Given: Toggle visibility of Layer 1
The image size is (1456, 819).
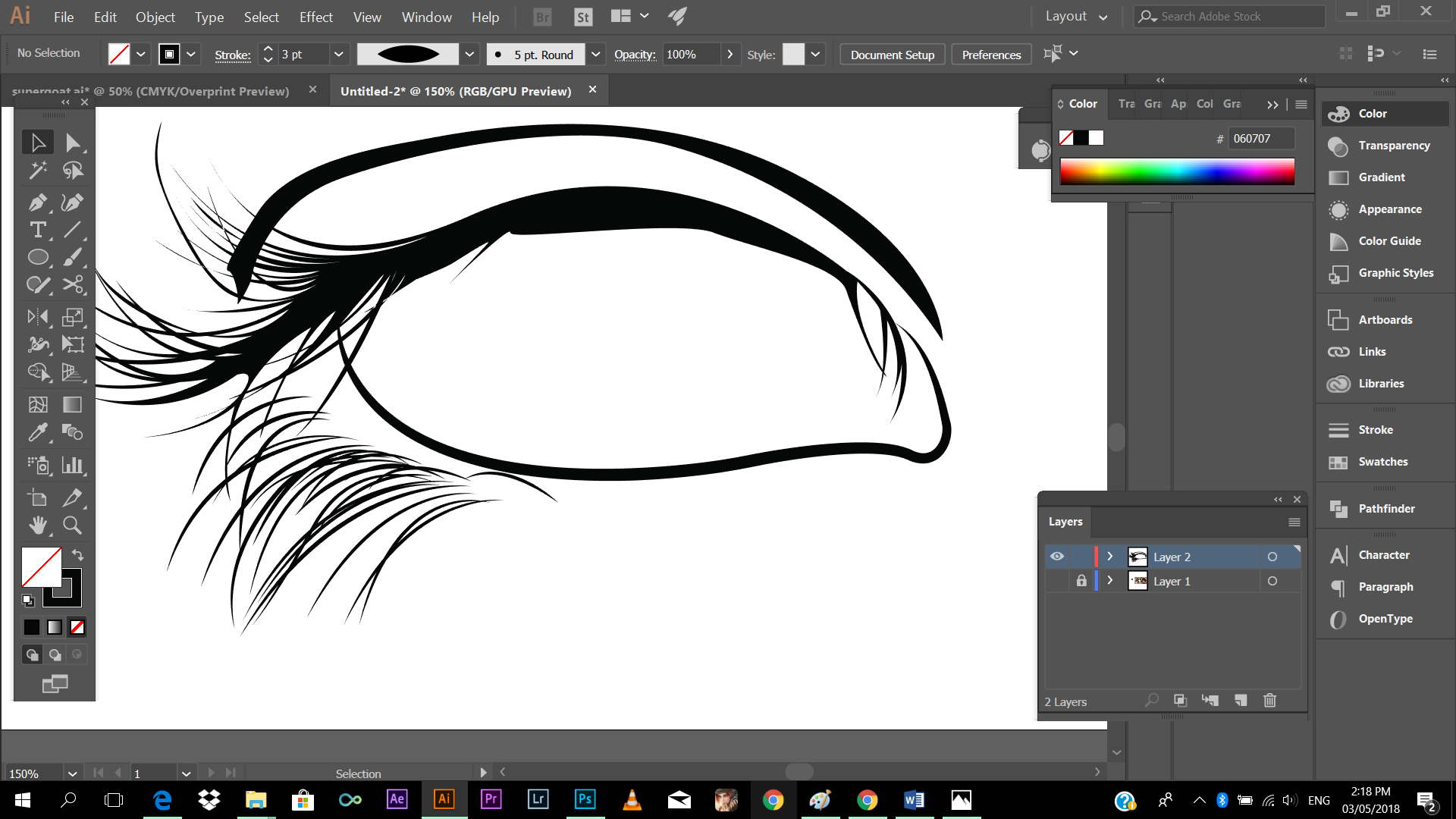Looking at the screenshot, I should (x=1057, y=581).
